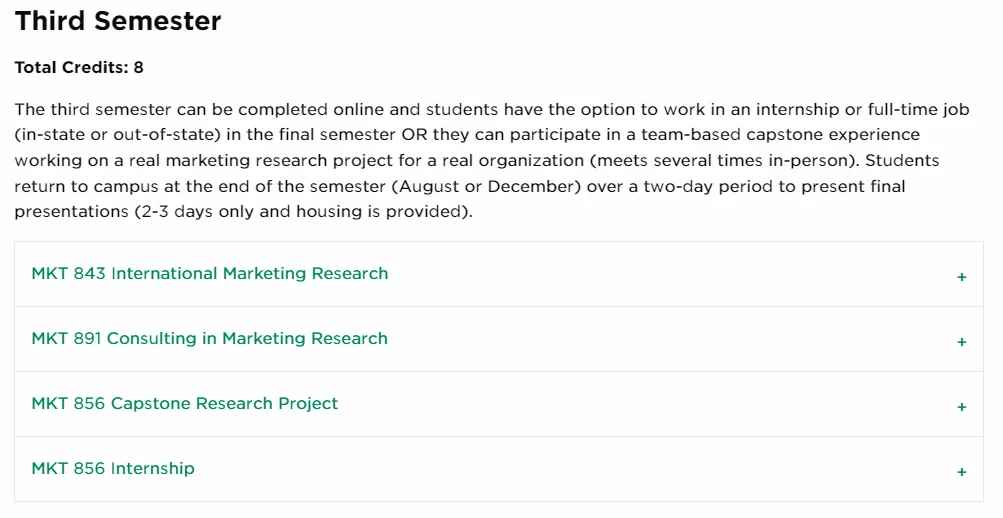
Task: Expand the MKT 891 accordion row
Action: pos(600,339)
